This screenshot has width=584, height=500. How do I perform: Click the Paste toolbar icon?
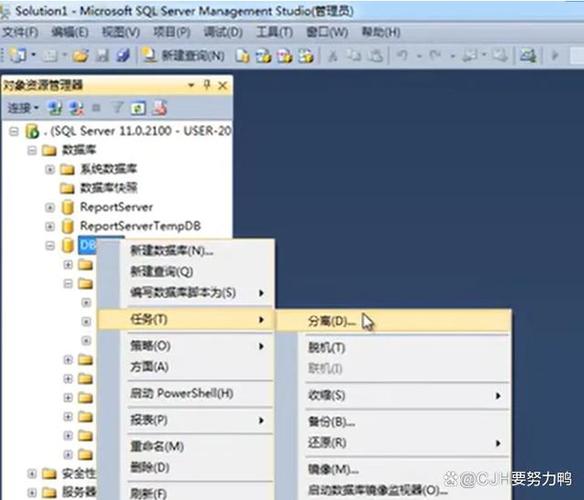(x=375, y=56)
